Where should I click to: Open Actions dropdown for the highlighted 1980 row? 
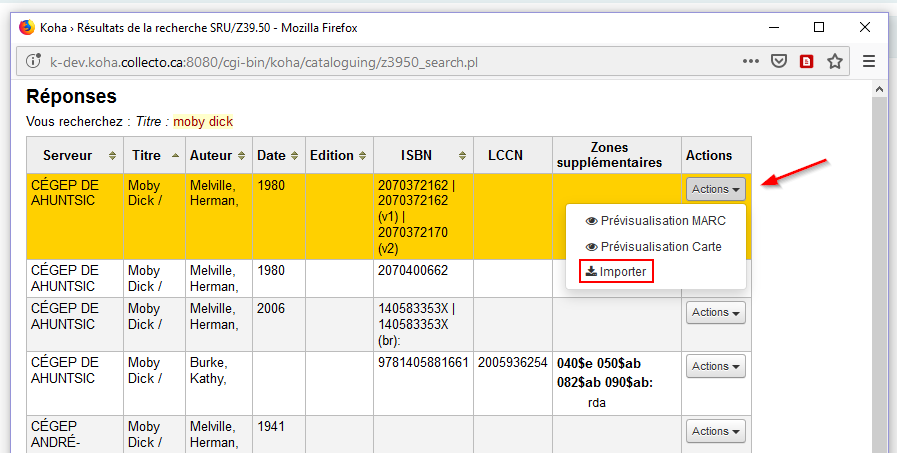point(716,189)
